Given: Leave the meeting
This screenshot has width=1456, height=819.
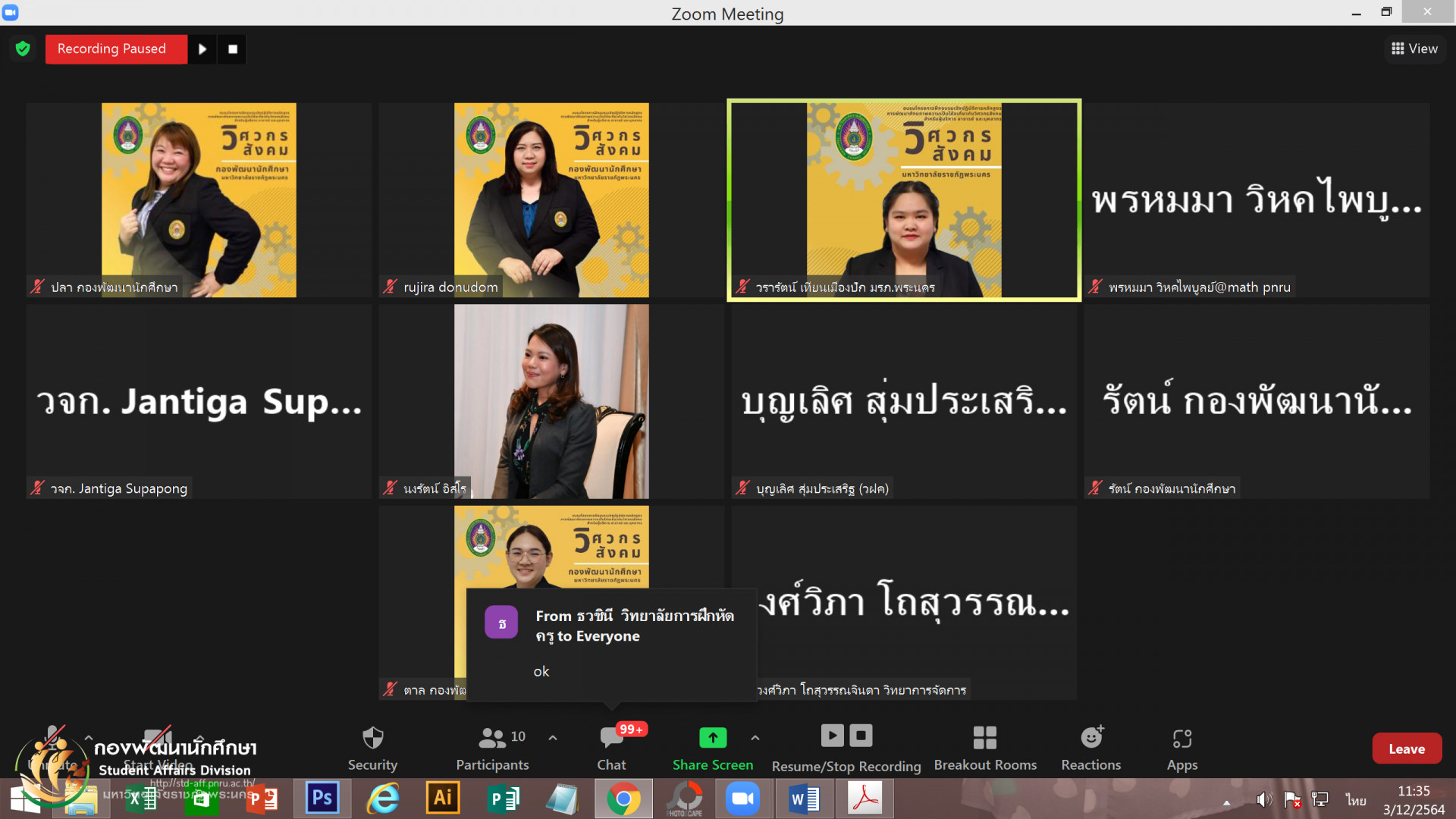Looking at the screenshot, I should (1407, 748).
